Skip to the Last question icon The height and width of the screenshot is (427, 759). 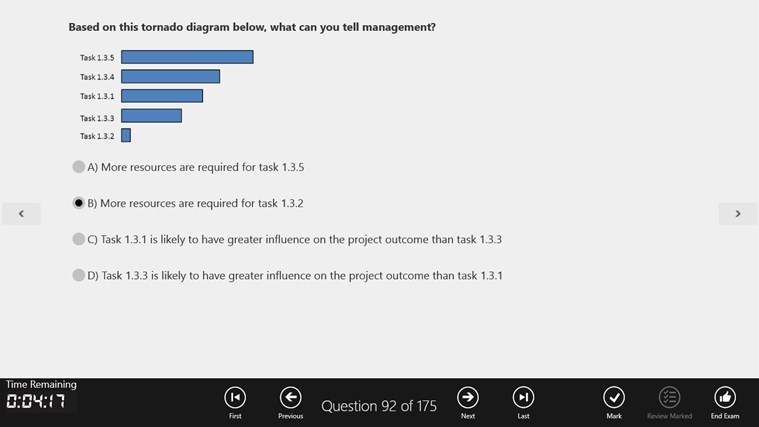523,397
